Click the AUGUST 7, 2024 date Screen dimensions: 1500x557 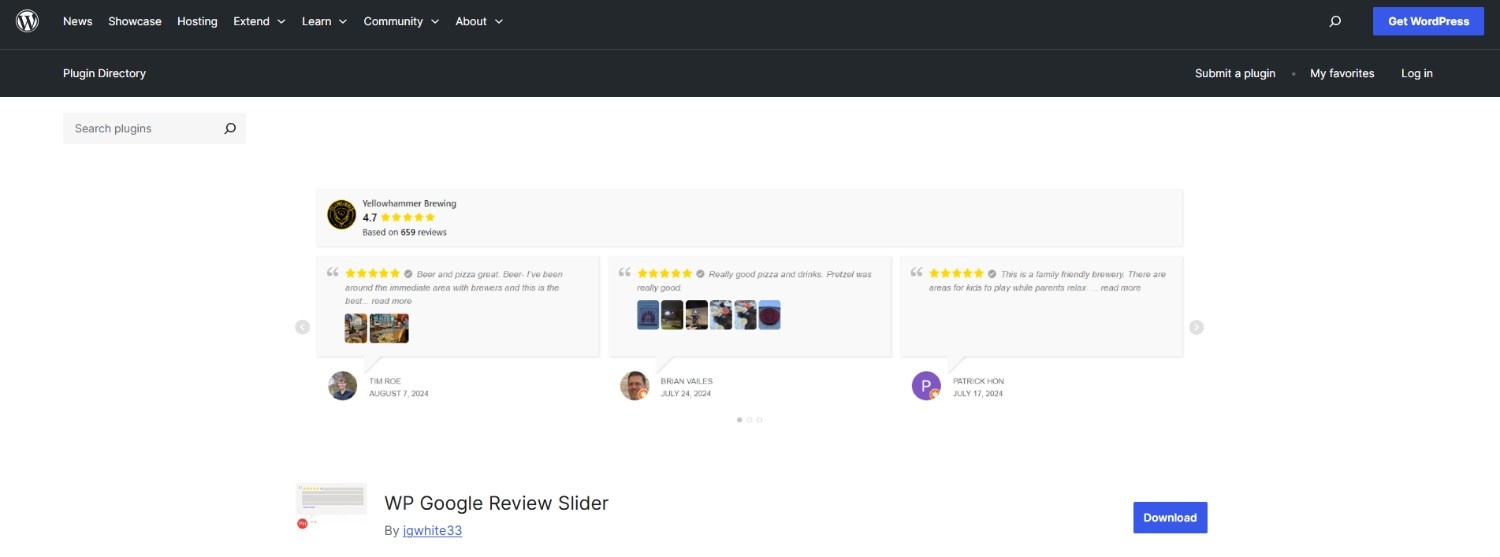tap(399, 394)
